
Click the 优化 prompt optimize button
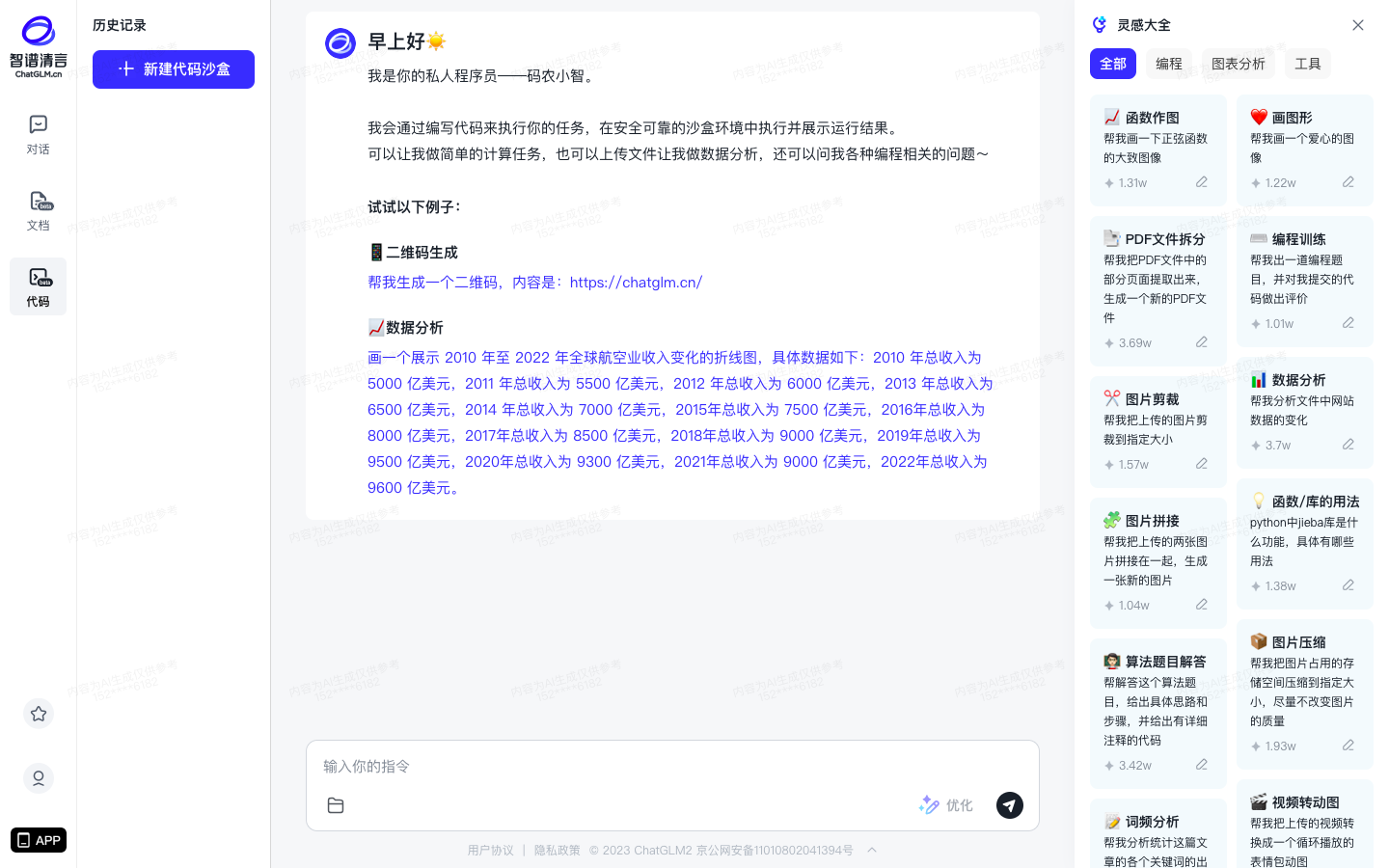pyautogui.click(x=945, y=805)
